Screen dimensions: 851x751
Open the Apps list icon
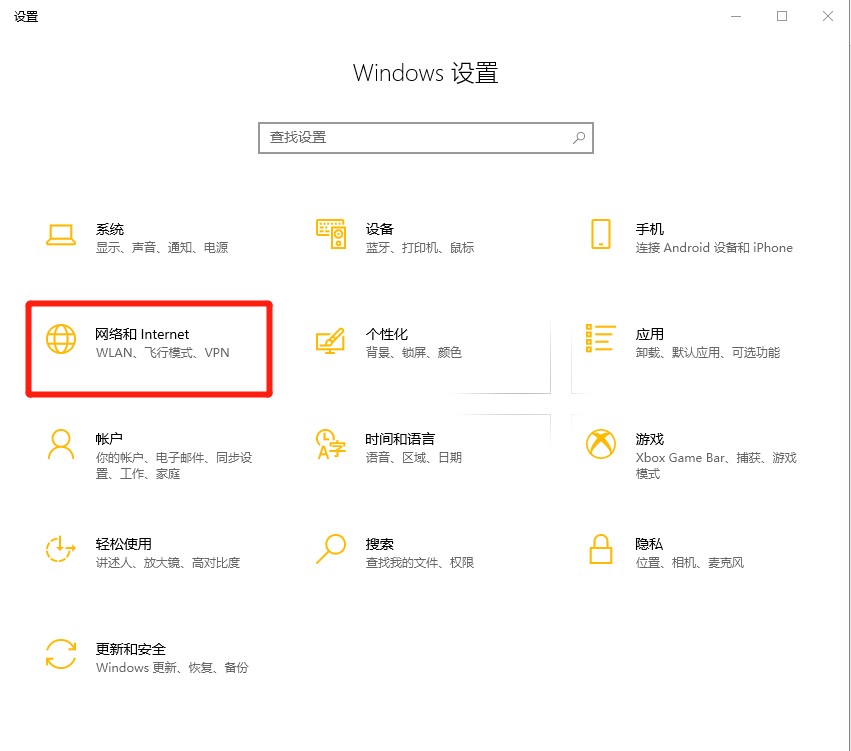coord(601,338)
